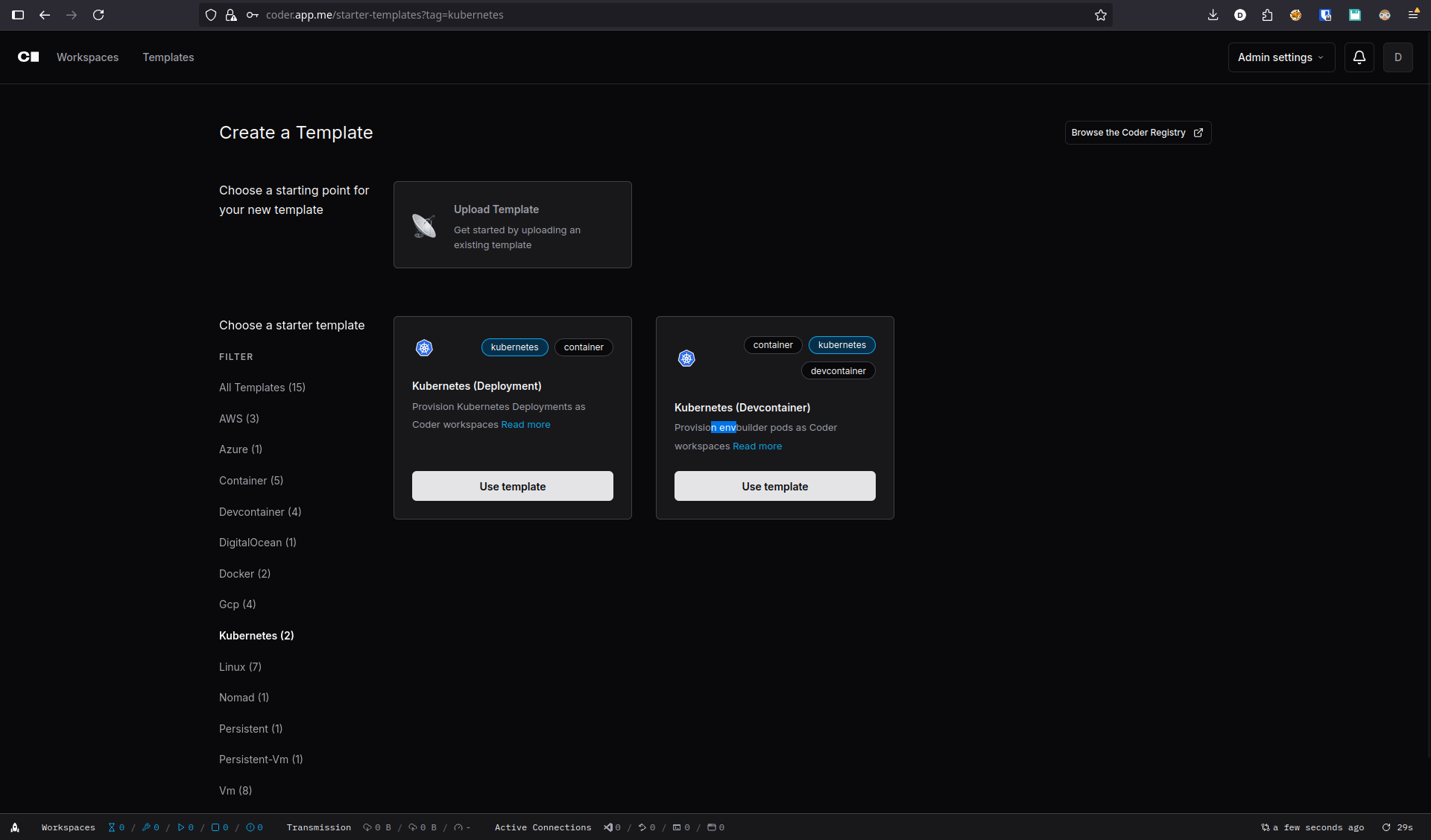Open the browser hamburger menu
Screen dimensions: 1431x840
(x=1415, y=15)
